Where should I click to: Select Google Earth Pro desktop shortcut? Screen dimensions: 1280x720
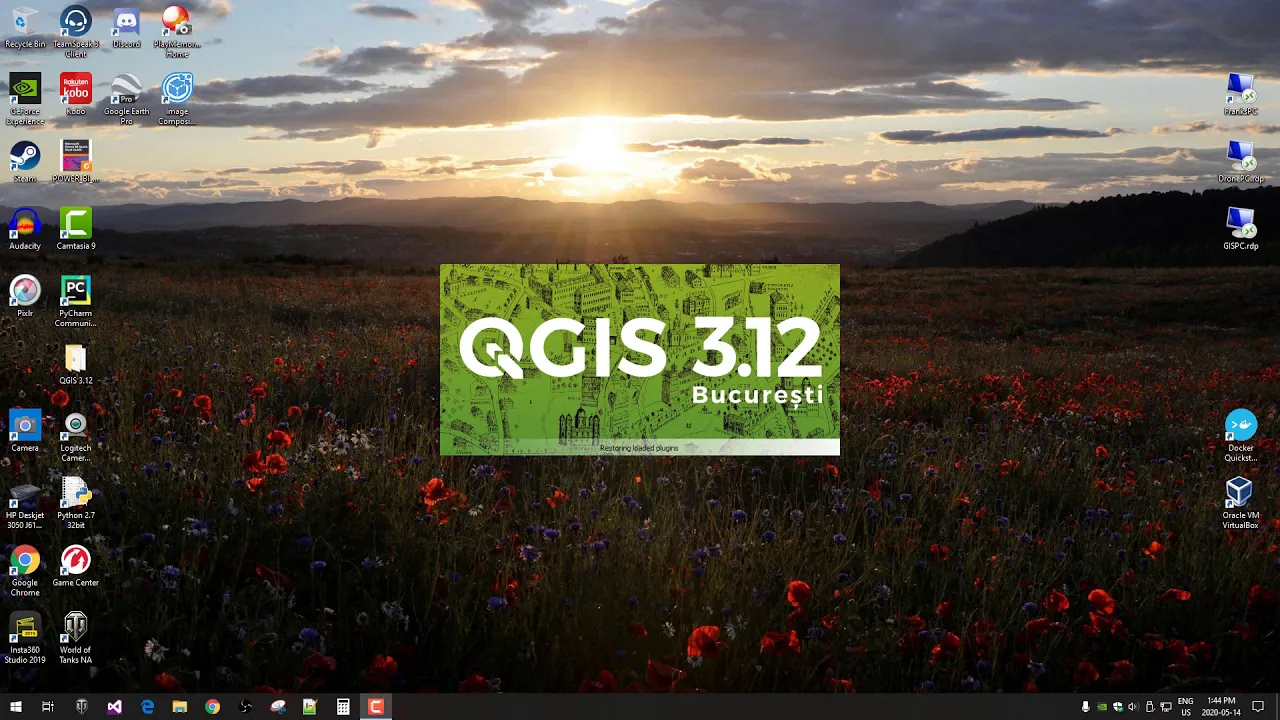click(126, 98)
